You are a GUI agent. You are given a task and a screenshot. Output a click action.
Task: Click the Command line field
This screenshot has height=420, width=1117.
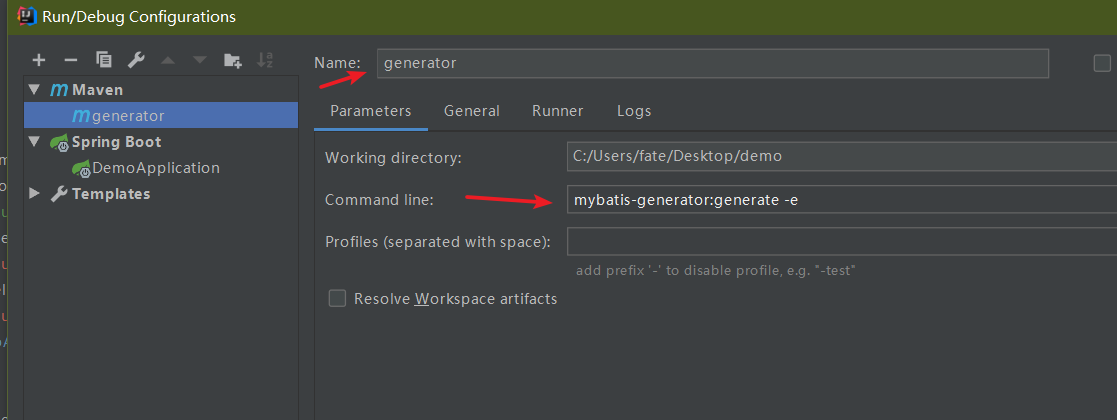tap(842, 199)
